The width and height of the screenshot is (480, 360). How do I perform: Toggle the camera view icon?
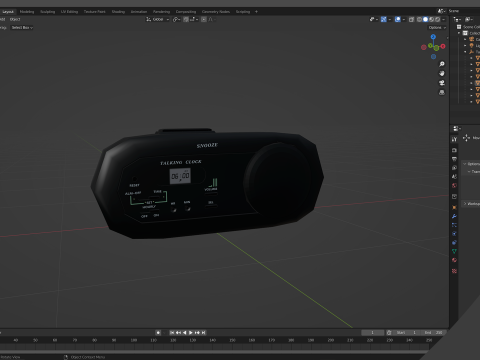(442, 83)
